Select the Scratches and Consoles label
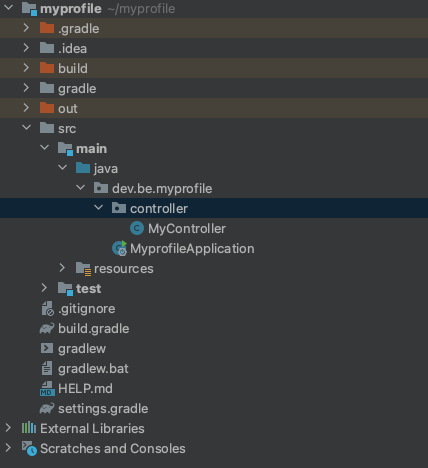 (x=113, y=449)
